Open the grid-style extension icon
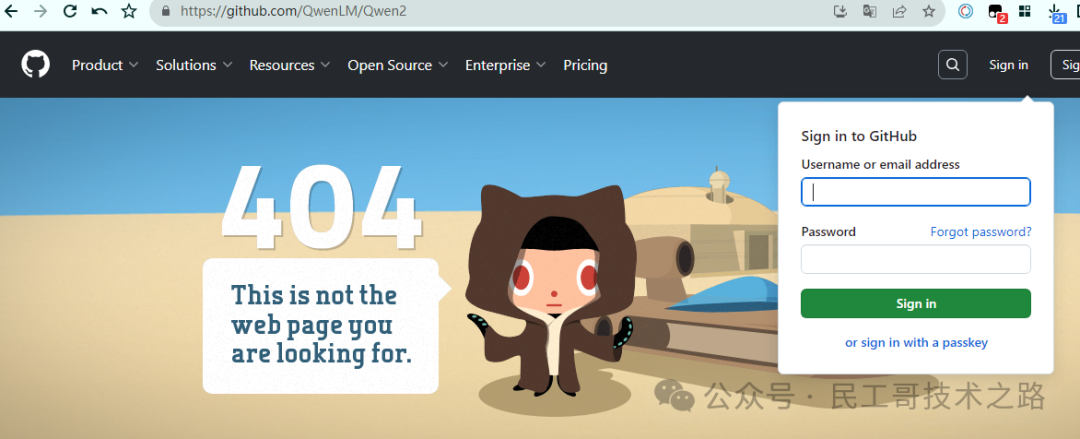Image resolution: width=1080 pixels, height=439 pixels. 1025,11
